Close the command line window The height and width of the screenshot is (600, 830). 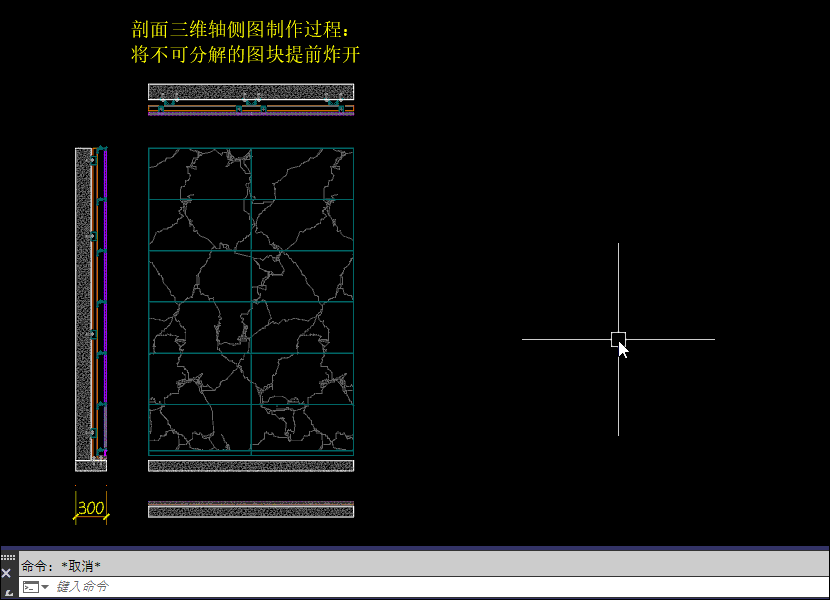click(x=7, y=573)
